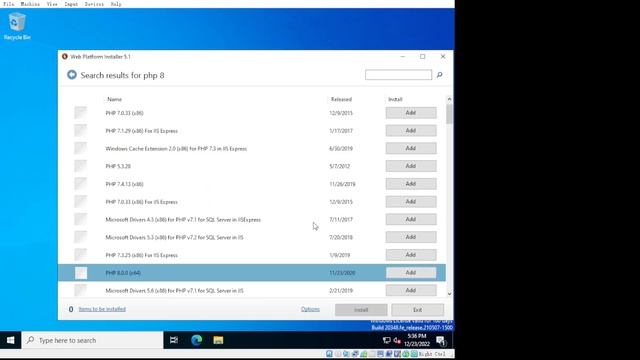This screenshot has width=640, height=360.
Task: Click the 11/23/2020 release date
Action: pos(342,273)
